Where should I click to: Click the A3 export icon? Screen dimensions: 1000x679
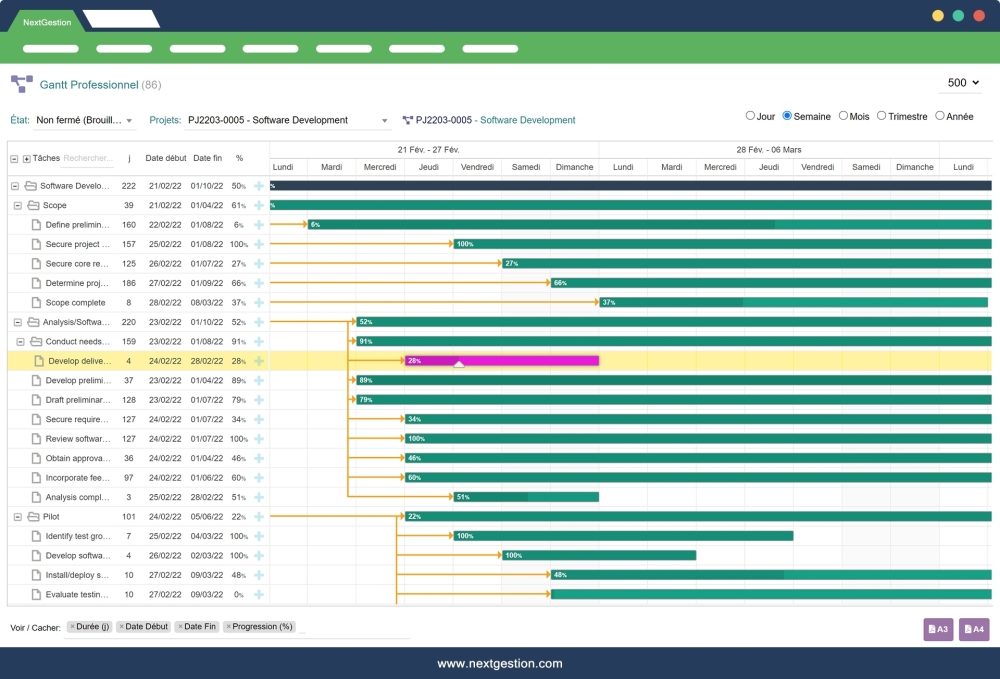[936, 629]
